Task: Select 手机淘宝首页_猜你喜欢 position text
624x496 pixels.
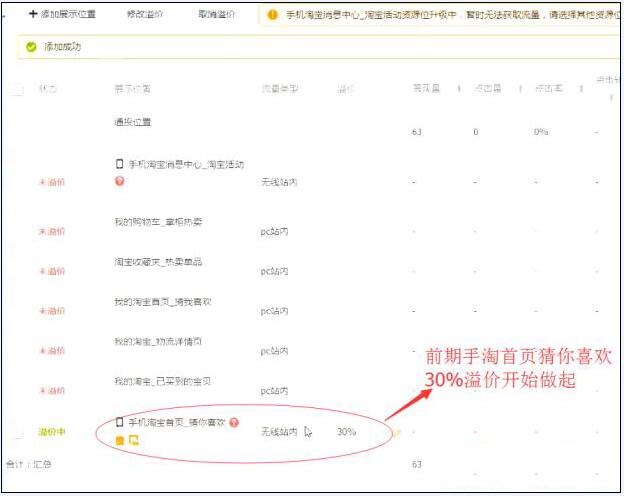Action: click(177, 422)
